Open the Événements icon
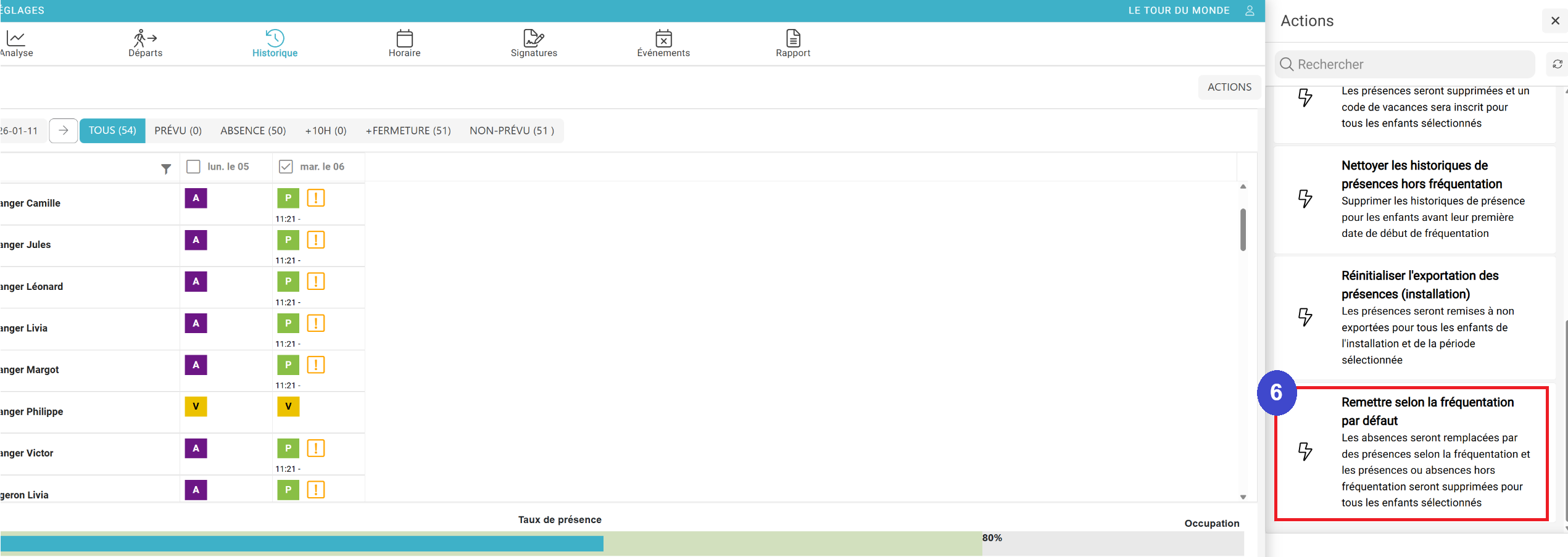 point(663,39)
